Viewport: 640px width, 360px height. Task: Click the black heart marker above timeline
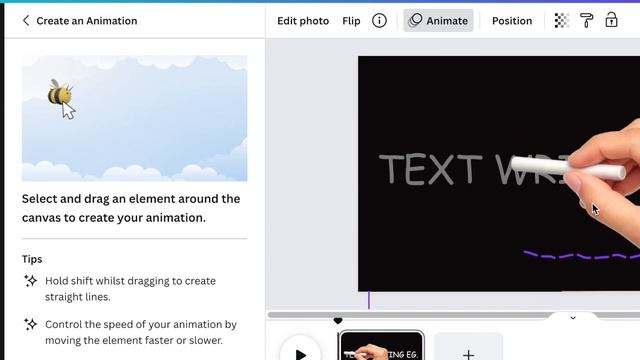(x=338, y=321)
